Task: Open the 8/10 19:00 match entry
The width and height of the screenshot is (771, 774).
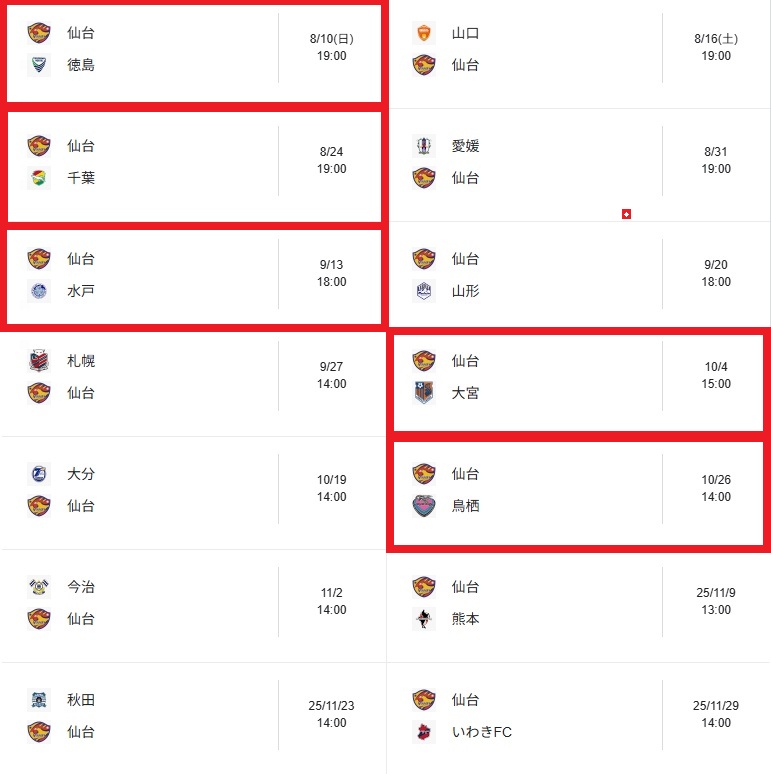Action: tap(194, 53)
